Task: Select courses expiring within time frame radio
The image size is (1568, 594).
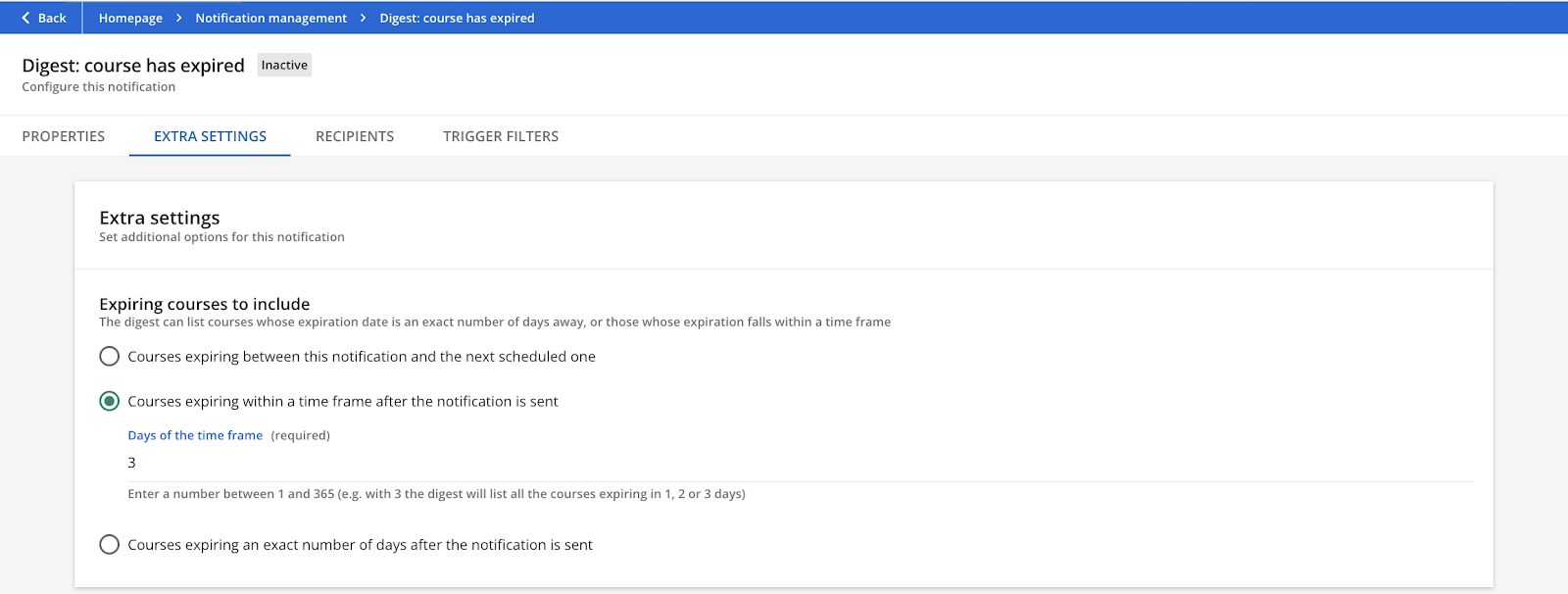Action: (x=109, y=401)
